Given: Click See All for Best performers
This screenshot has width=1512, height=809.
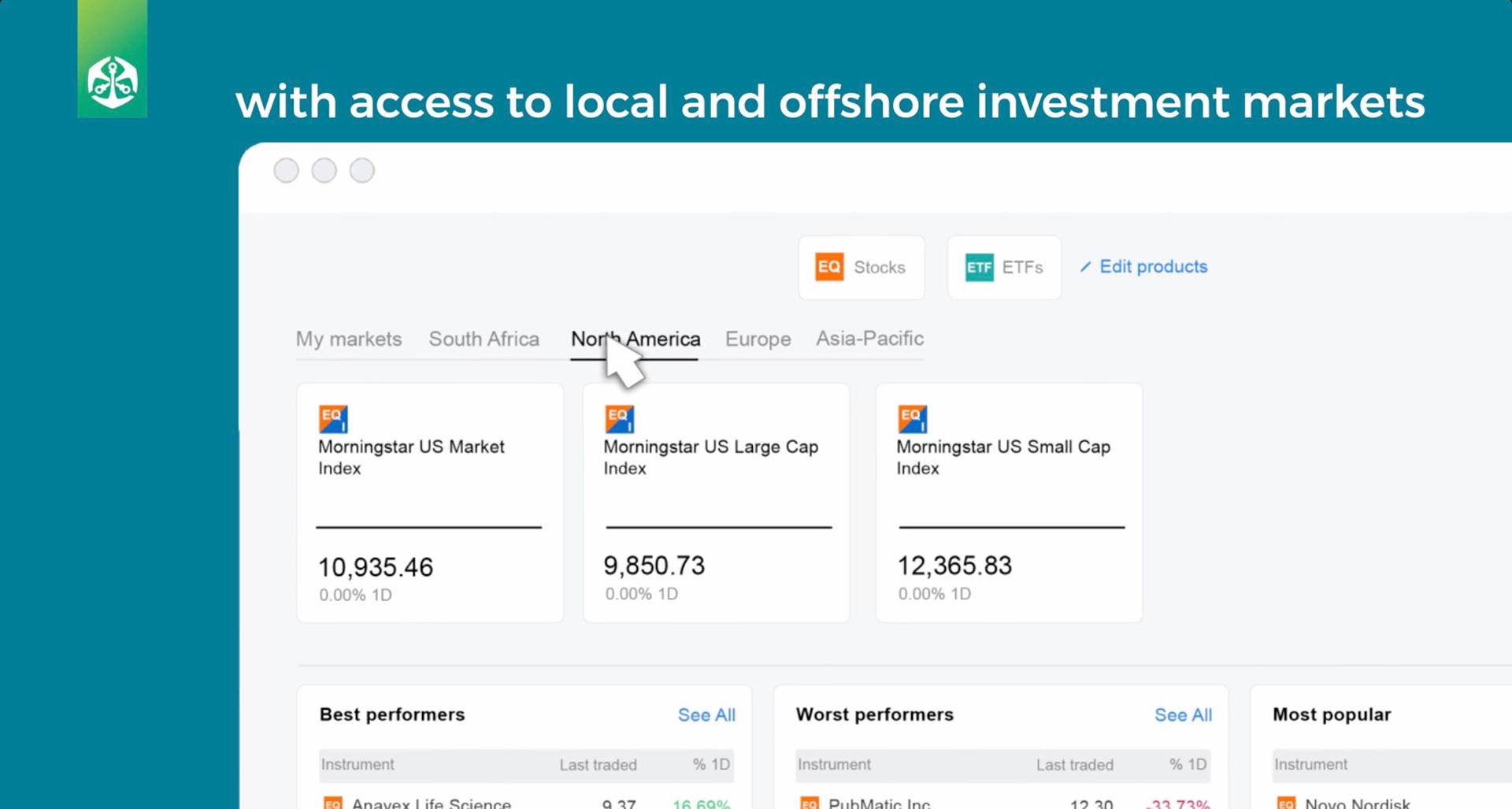Looking at the screenshot, I should click(x=706, y=714).
